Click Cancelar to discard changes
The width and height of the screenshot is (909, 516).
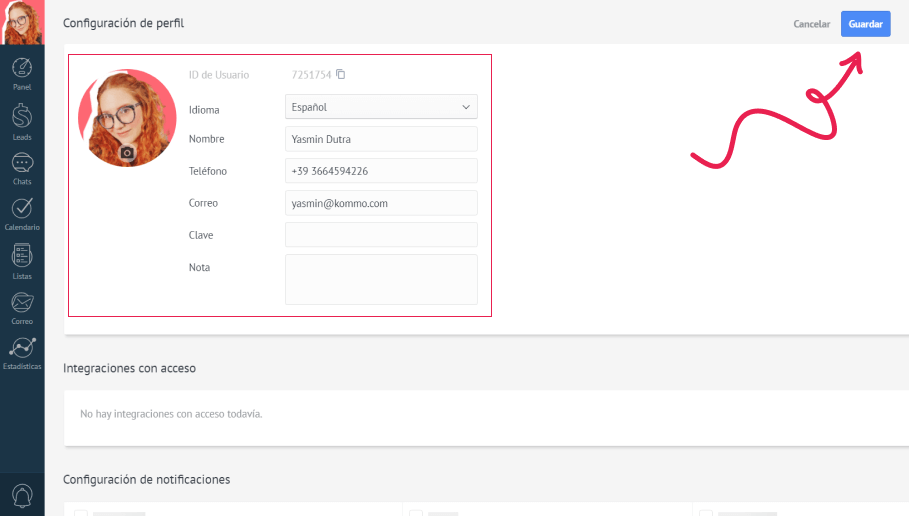(x=811, y=24)
